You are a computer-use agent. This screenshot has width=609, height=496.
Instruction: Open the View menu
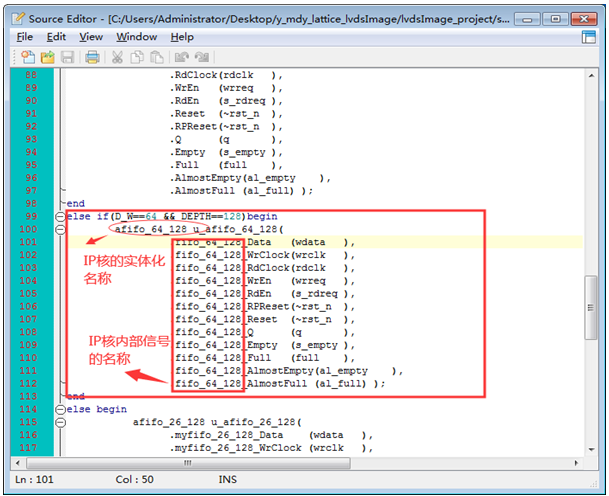[x=91, y=37]
